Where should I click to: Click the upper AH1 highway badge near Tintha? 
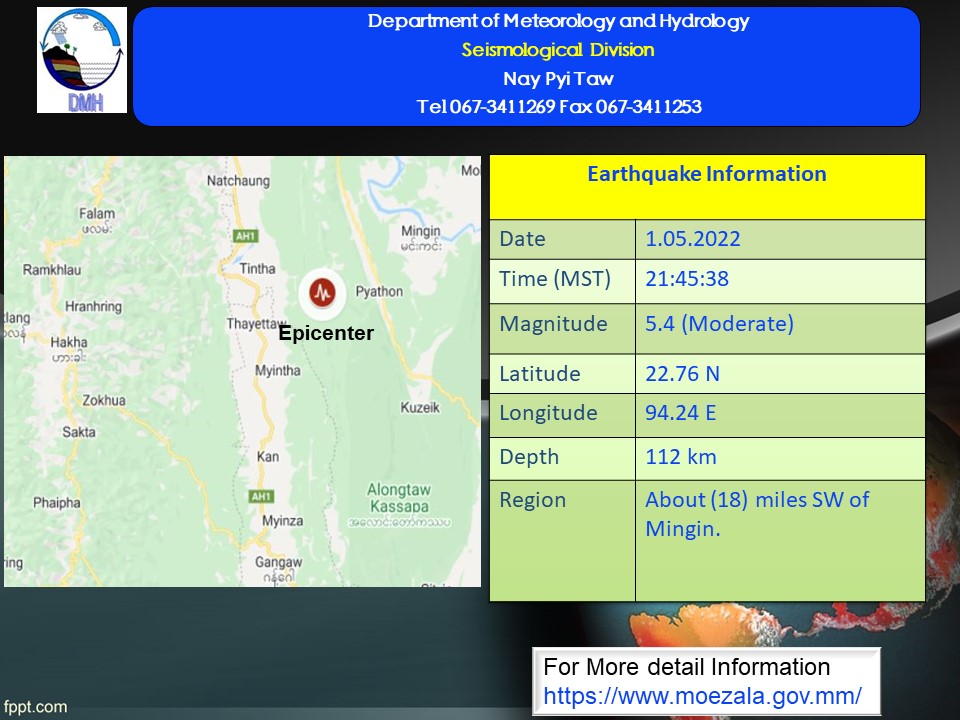pos(246,236)
